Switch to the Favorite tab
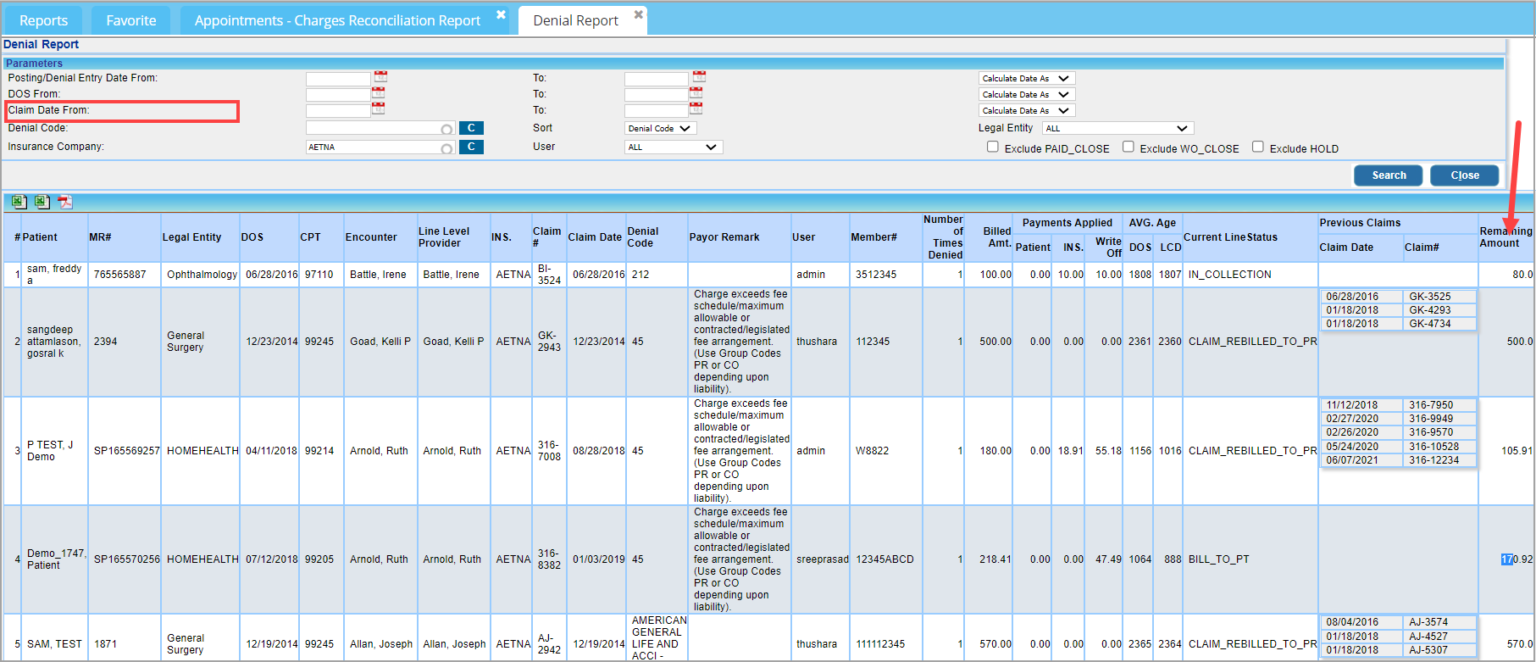Viewport: 1536px width, 662px height. (130, 20)
